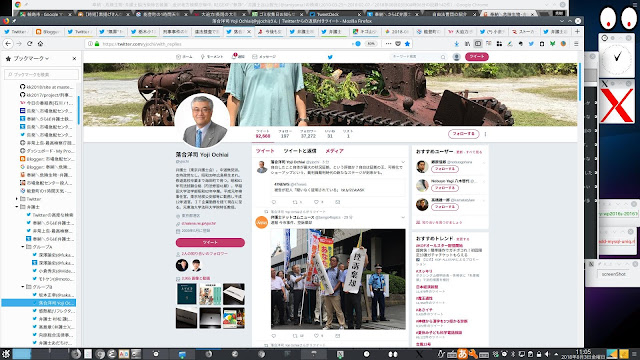Click the Firefox forward arrow
This screenshot has height=360, width=640.
coord(19,43)
